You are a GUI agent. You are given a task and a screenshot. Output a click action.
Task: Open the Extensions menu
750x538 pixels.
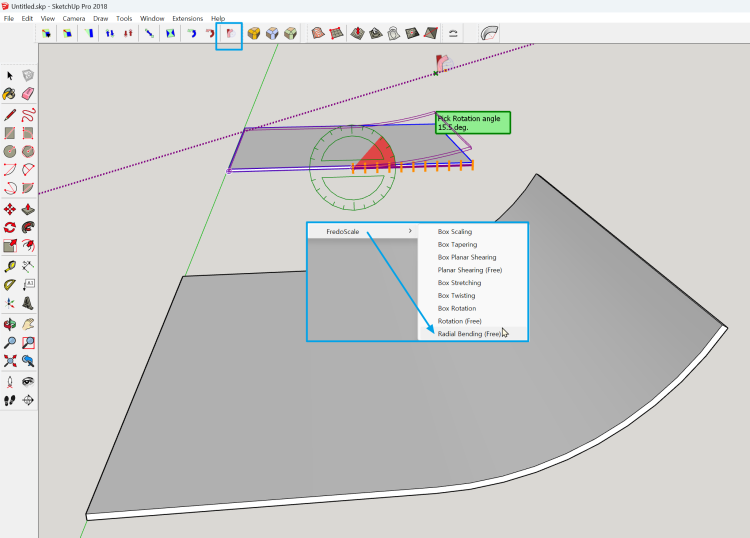tap(188, 19)
